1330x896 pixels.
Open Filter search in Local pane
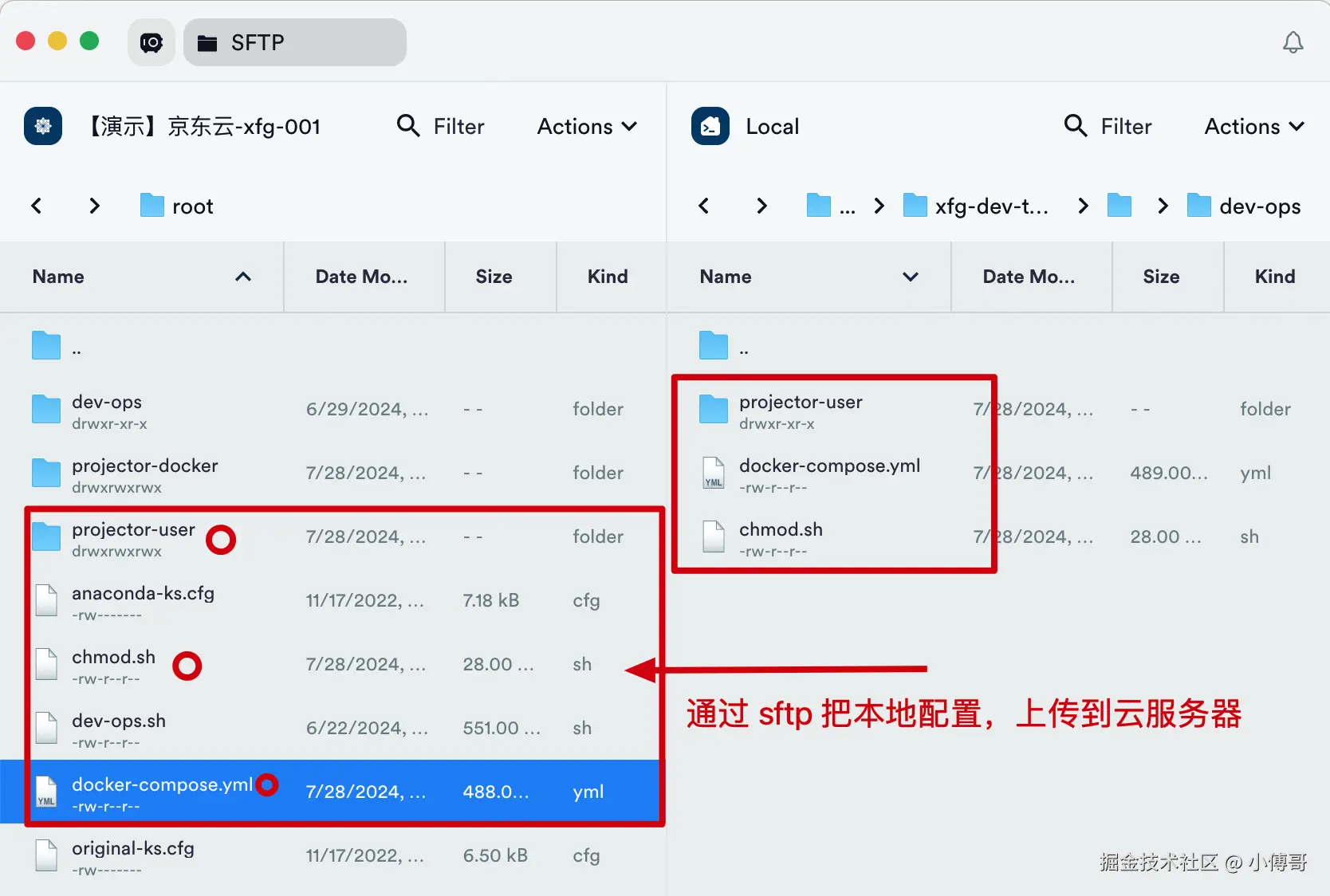tap(1108, 126)
